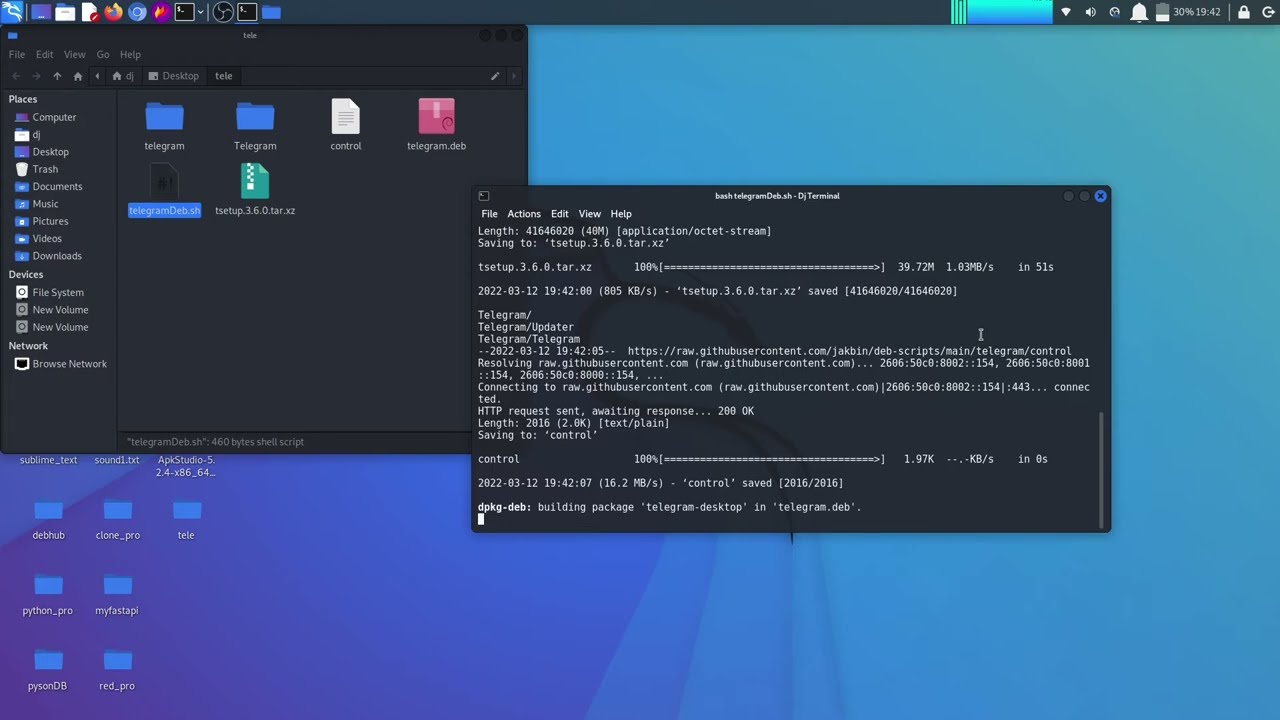Launch Firefox from the top panel
The width and height of the screenshot is (1280, 720).
(113, 12)
